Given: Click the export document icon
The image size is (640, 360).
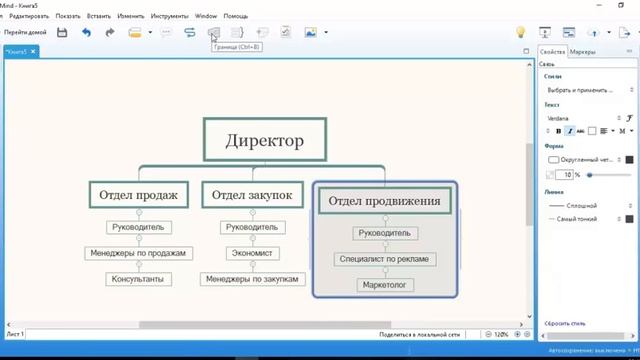Looking at the screenshot, I should 624,32.
